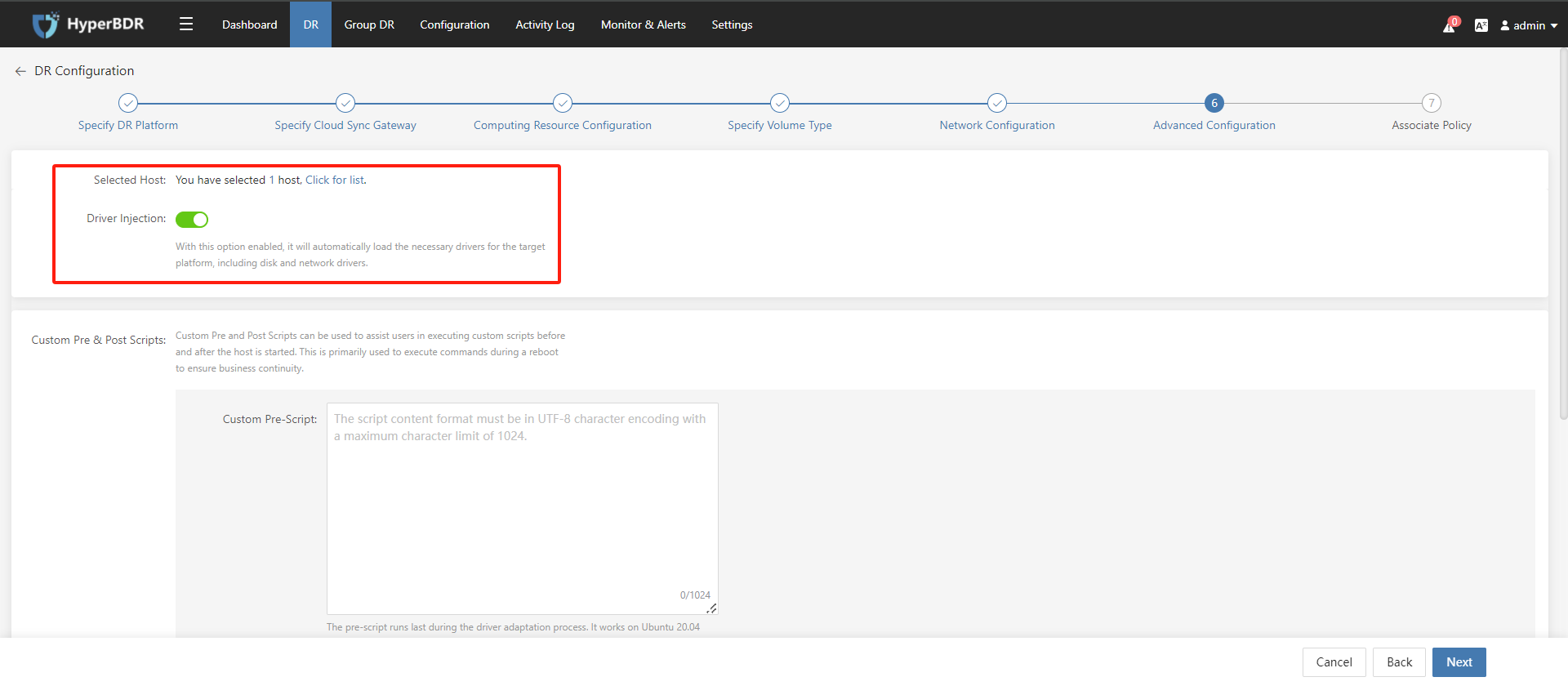Click the Driver Injection label
Screen dimensions: 1568x686
(127, 219)
